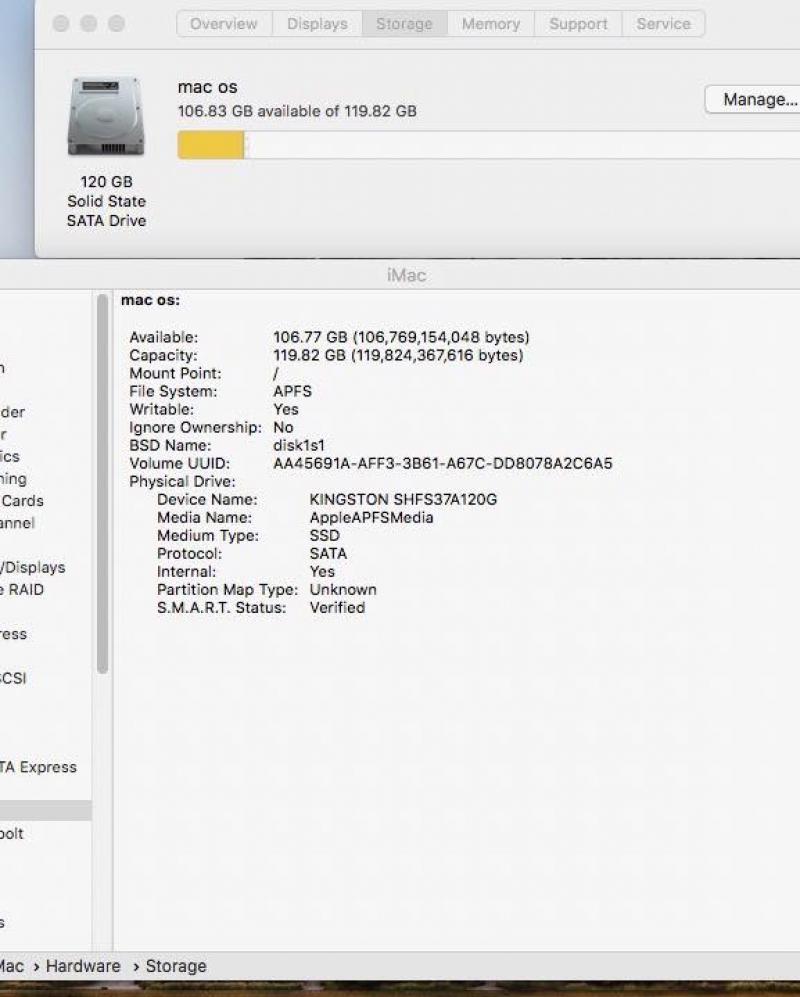The width and height of the screenshot is (800, 997).
Task: Click the Volume UUID value text
Action: tap(442, 463)
